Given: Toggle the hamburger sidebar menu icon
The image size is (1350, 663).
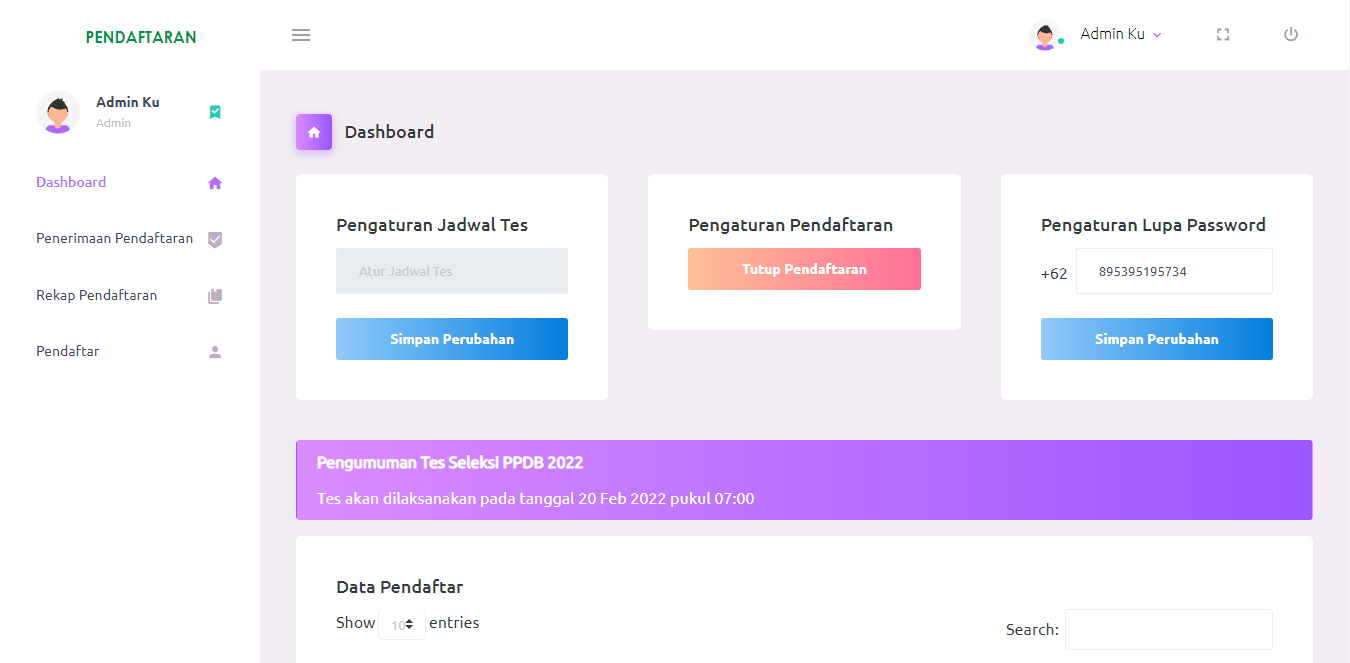Looking at the screenshot, I should [x=301, y=35].
